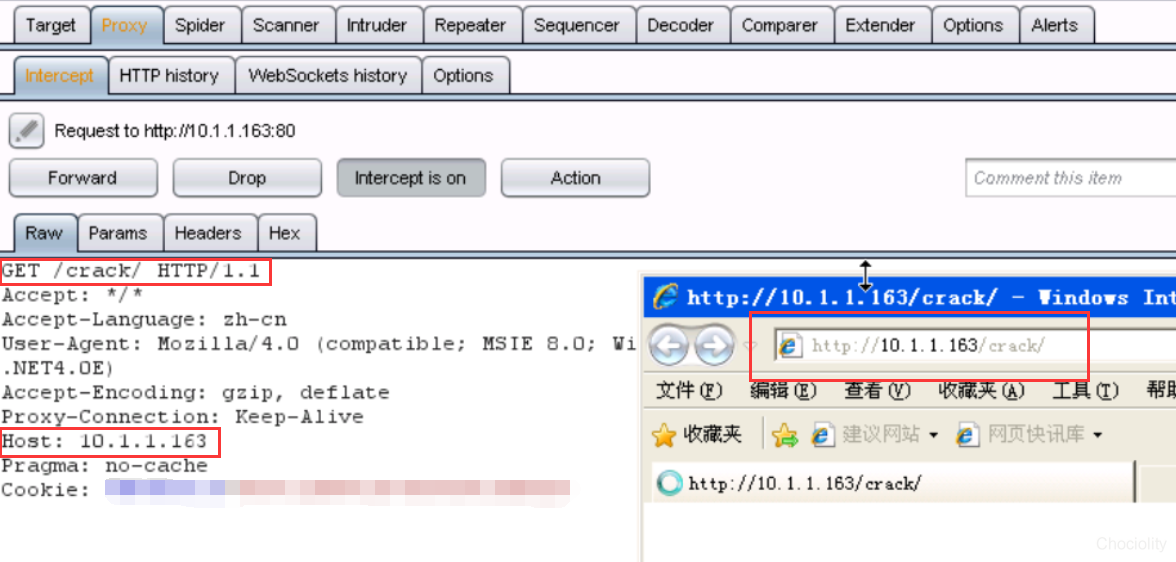Open the 编辑(E) menu in IE

783,391
